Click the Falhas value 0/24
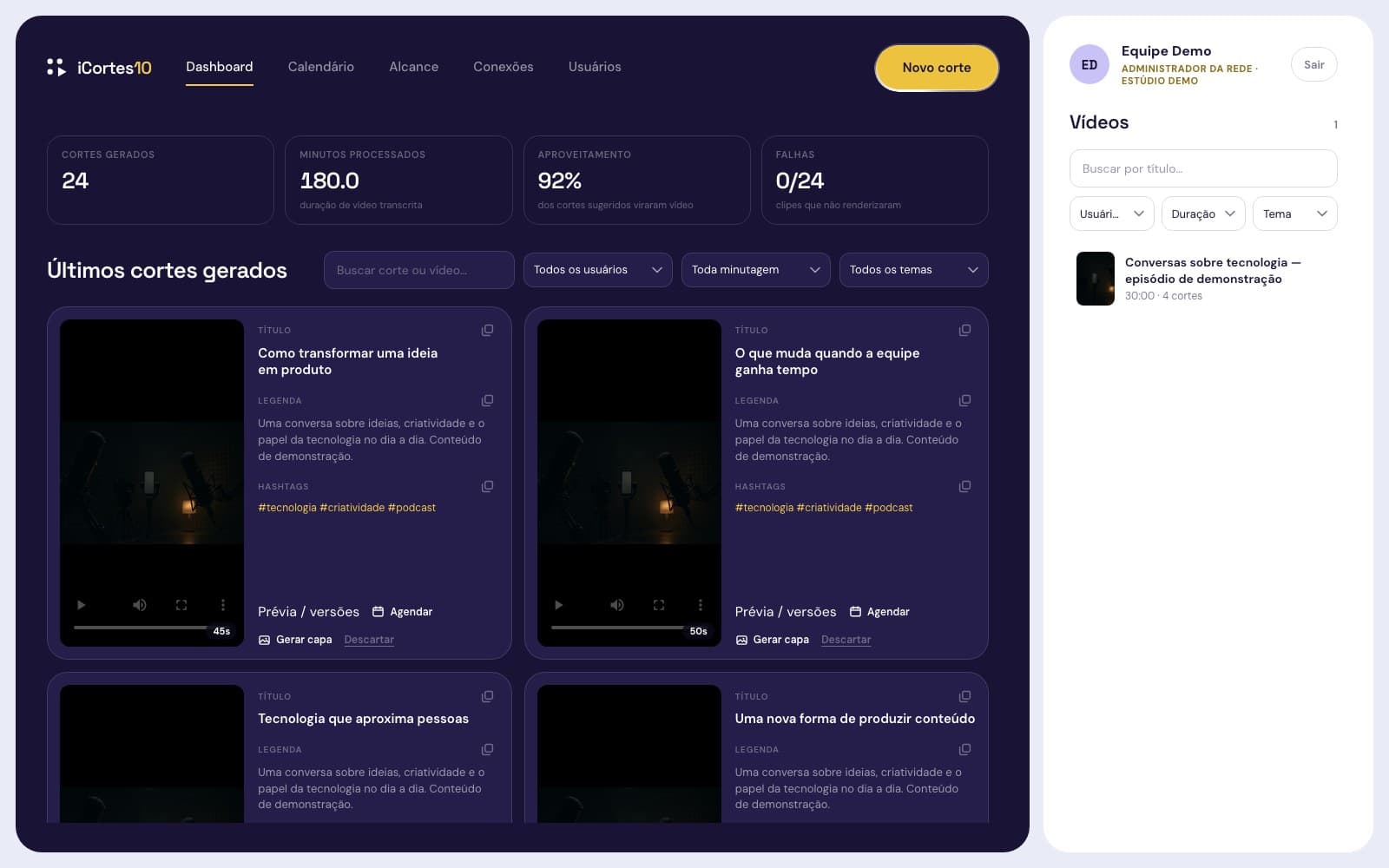The image size is (1389, 868). tap(800, 181)
